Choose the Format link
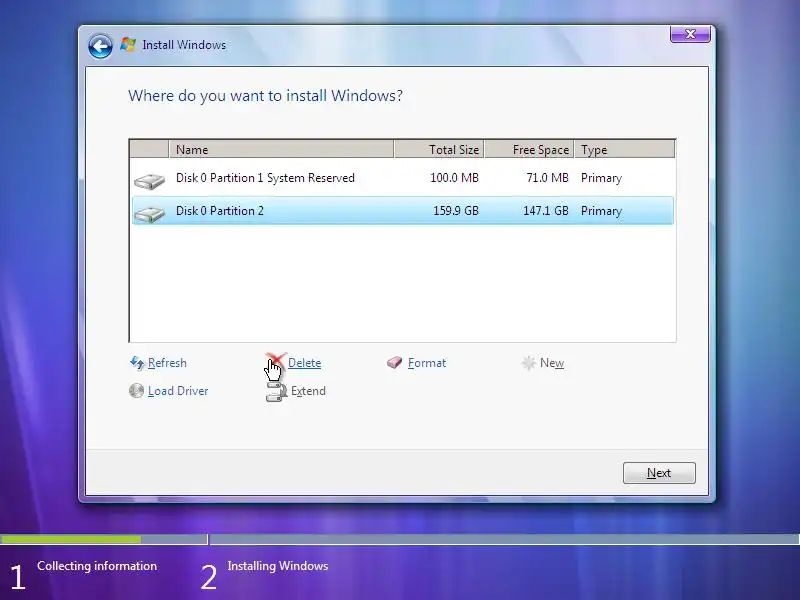800x600 pixels. (x=427, y=363)
